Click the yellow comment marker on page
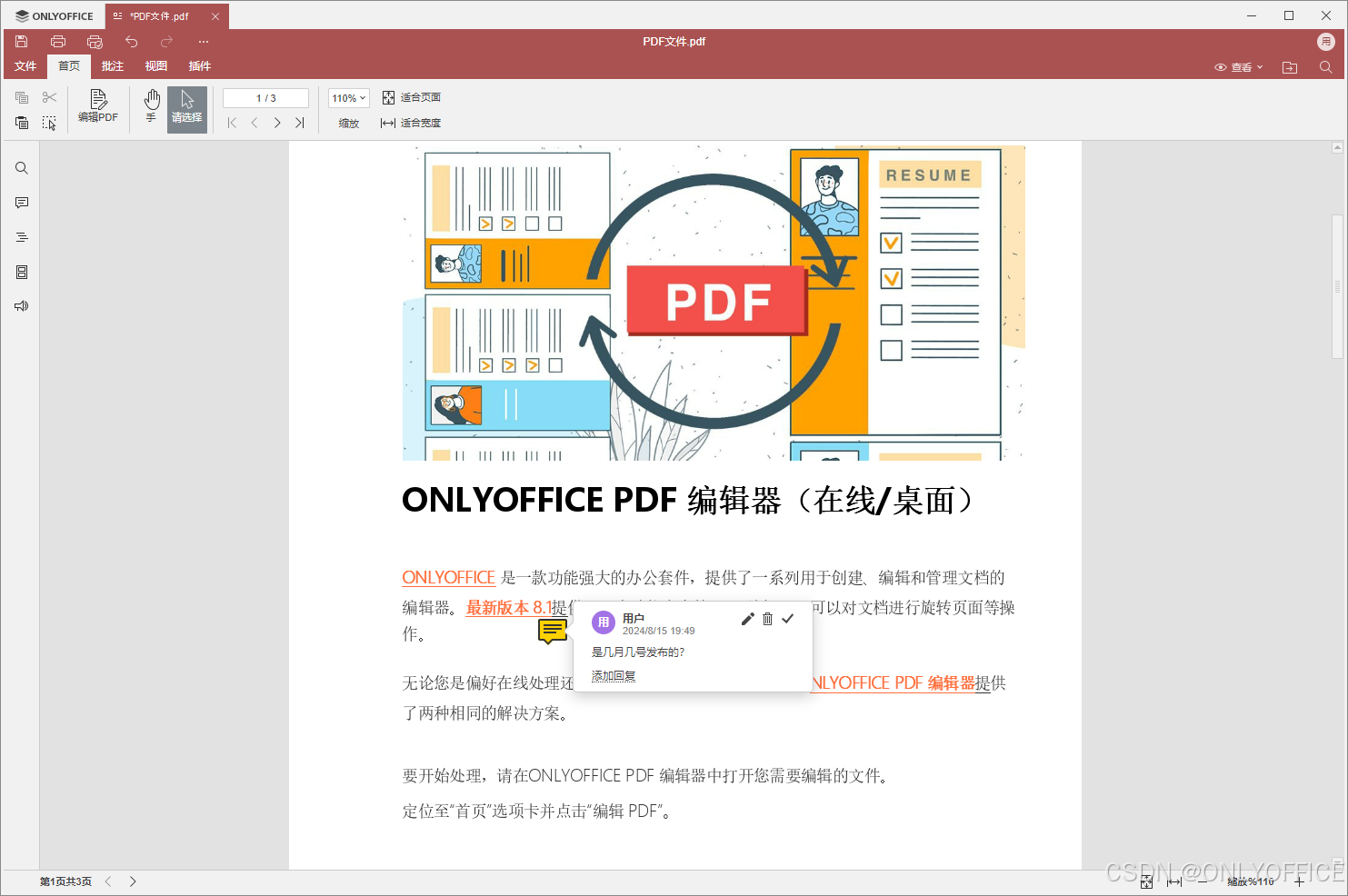This screenshot has width=1348, height=896. tap(553, 632)
